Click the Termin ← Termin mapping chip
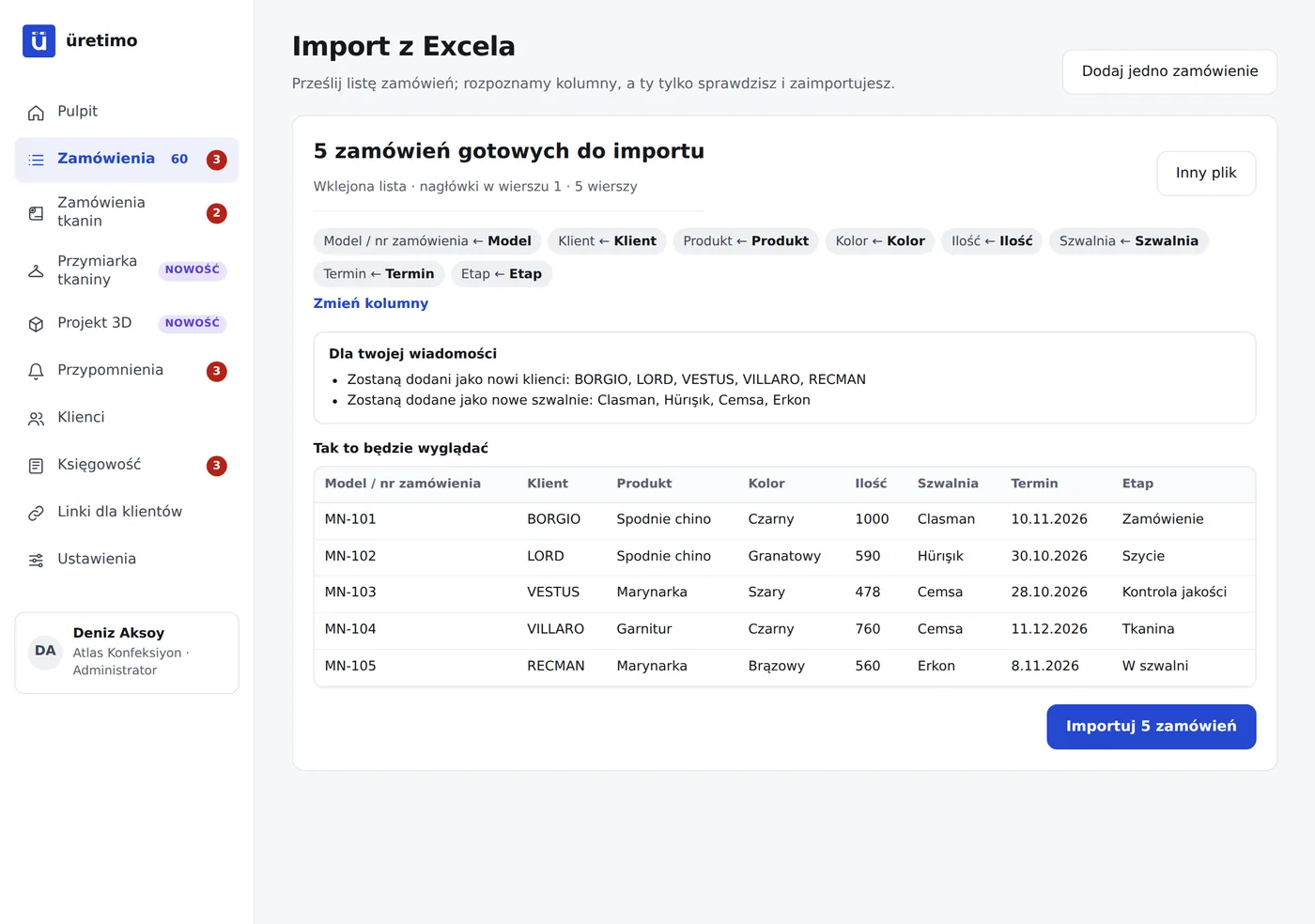1315x924 pixels. click(379, 274)
